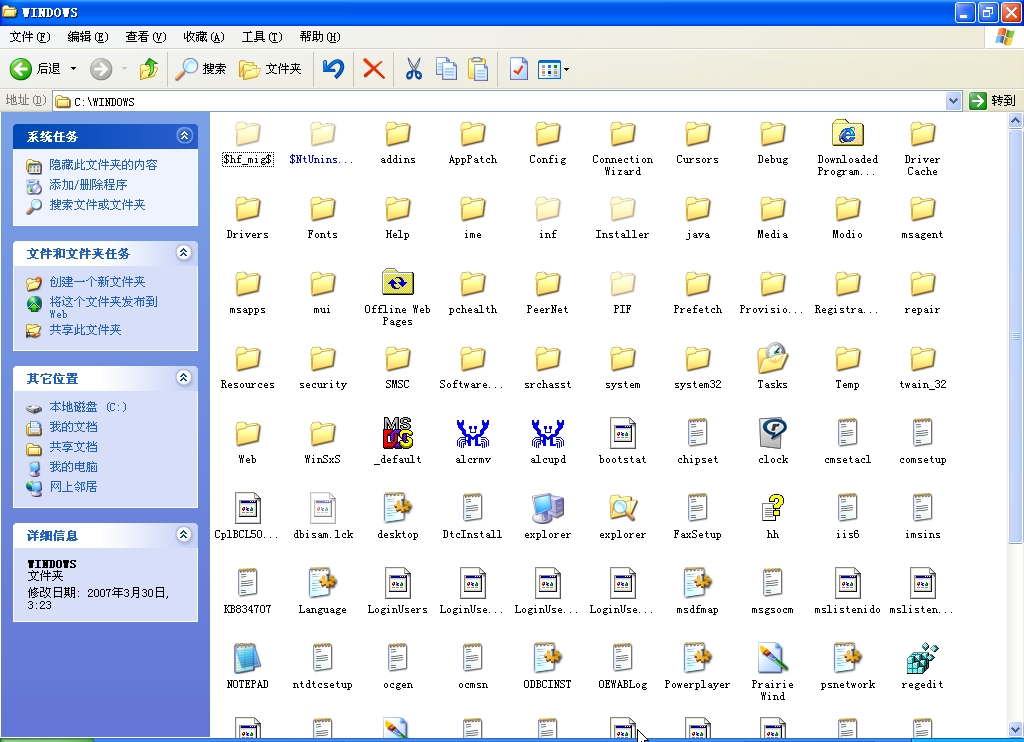Click the Paste clipboard icon in toolbar

tap(478, 69)
